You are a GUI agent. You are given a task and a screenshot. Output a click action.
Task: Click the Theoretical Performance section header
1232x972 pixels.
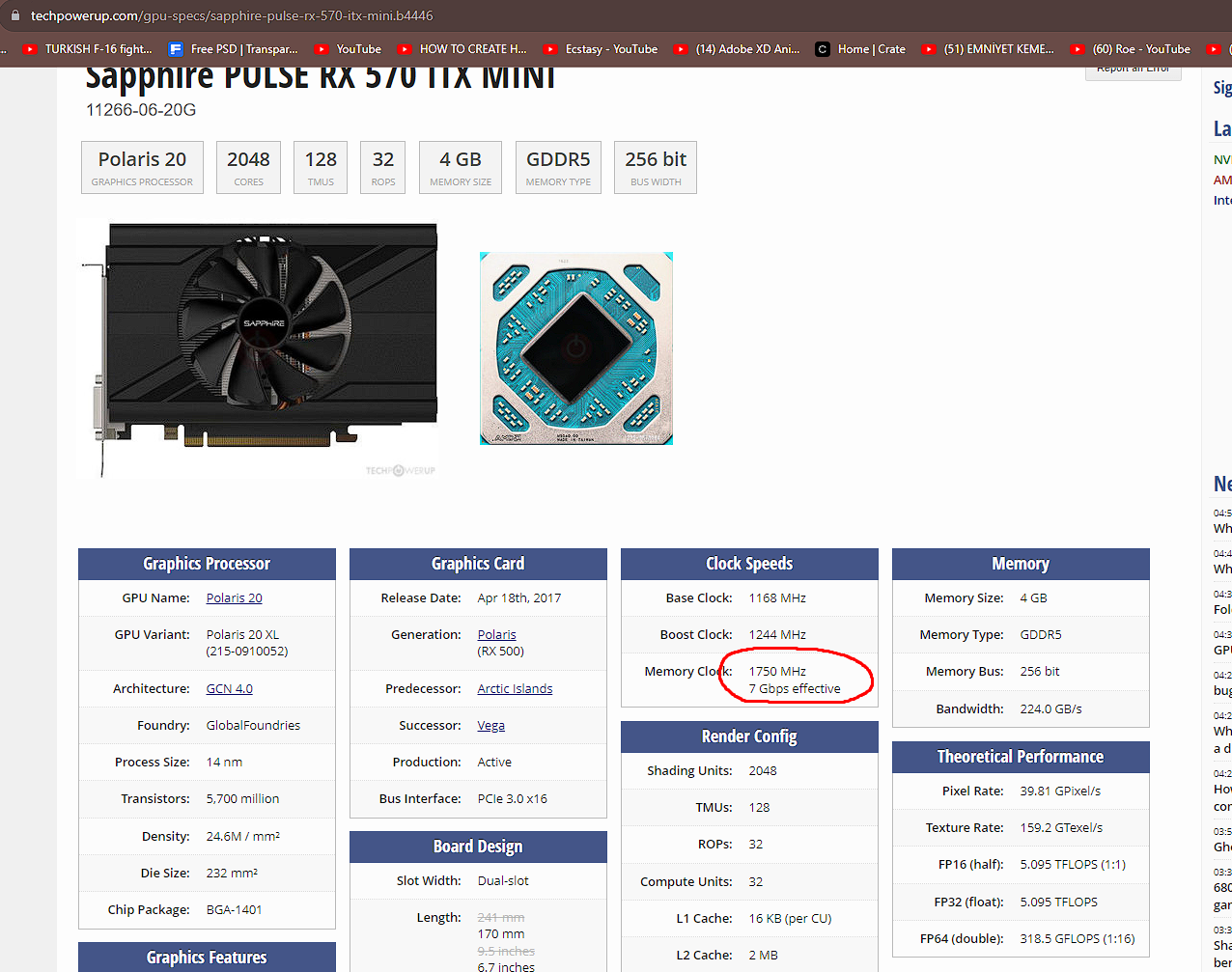tap(1021, 757)
